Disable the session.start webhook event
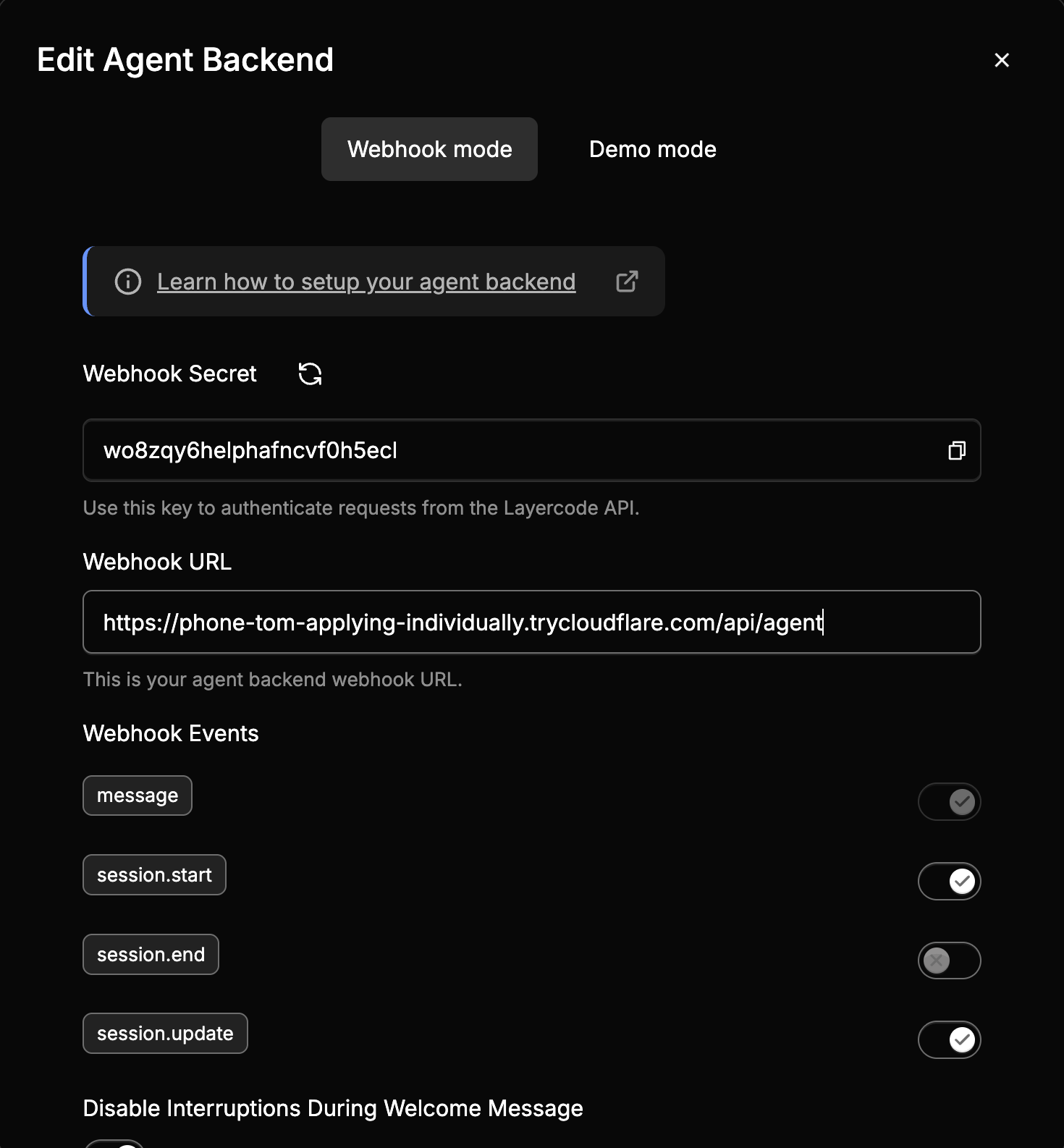The width and height of the screenshot is (1064, 1148). tap(949, 881)
